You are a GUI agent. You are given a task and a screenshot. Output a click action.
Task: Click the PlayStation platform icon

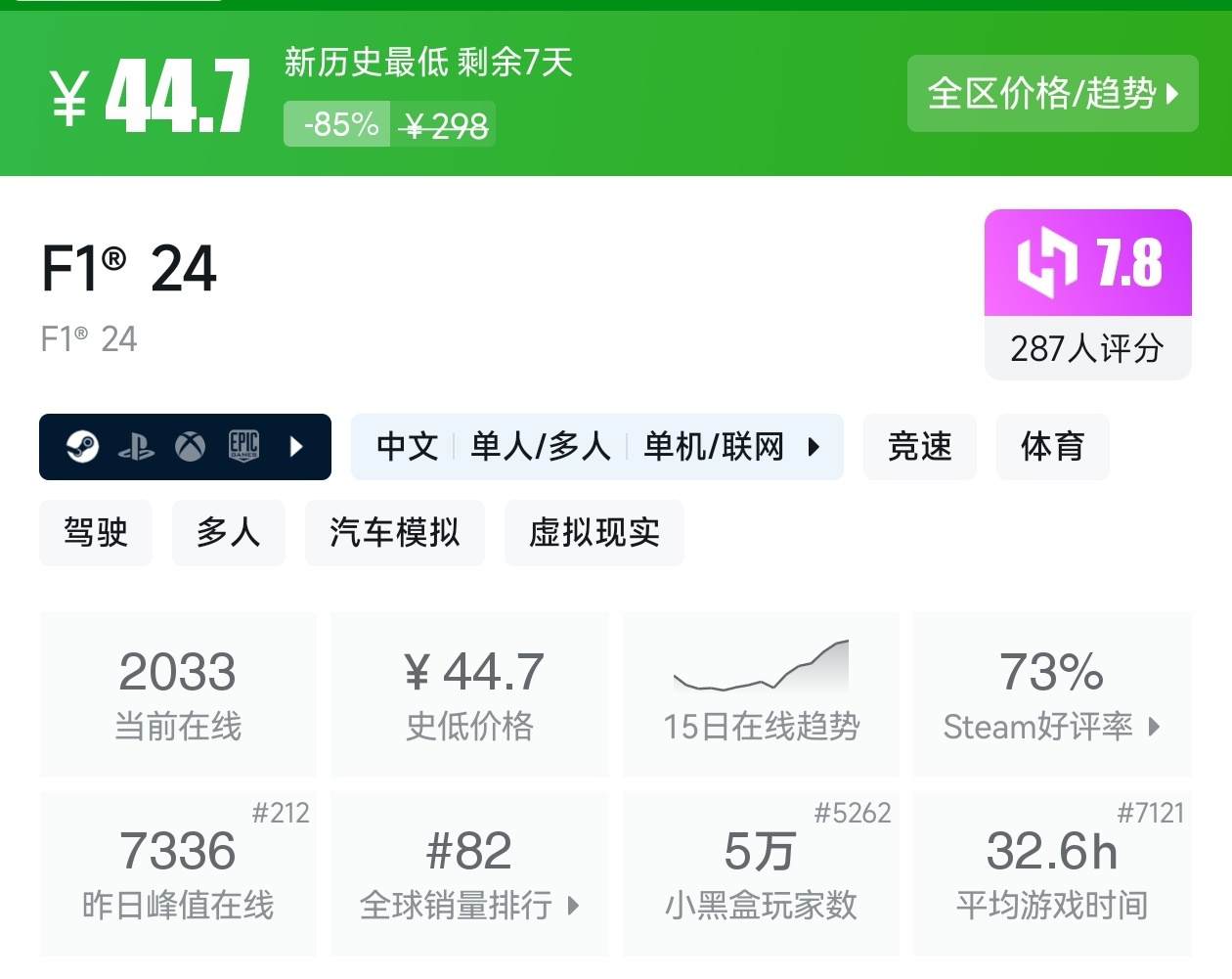[136, 448]
